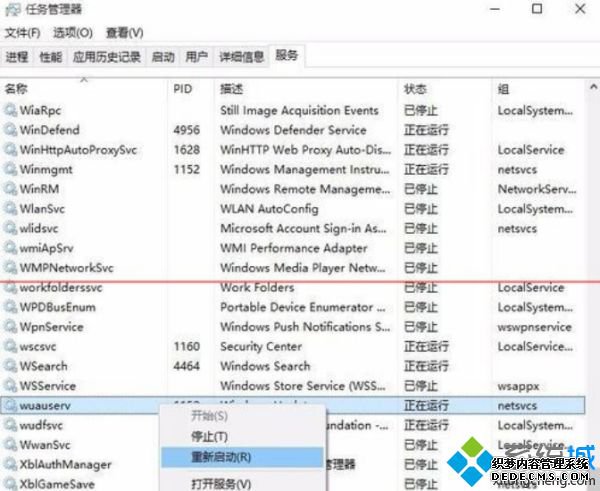Click the scrollbar up arrow
Viewport: 600px width, 491px height.
coord(593,87)
